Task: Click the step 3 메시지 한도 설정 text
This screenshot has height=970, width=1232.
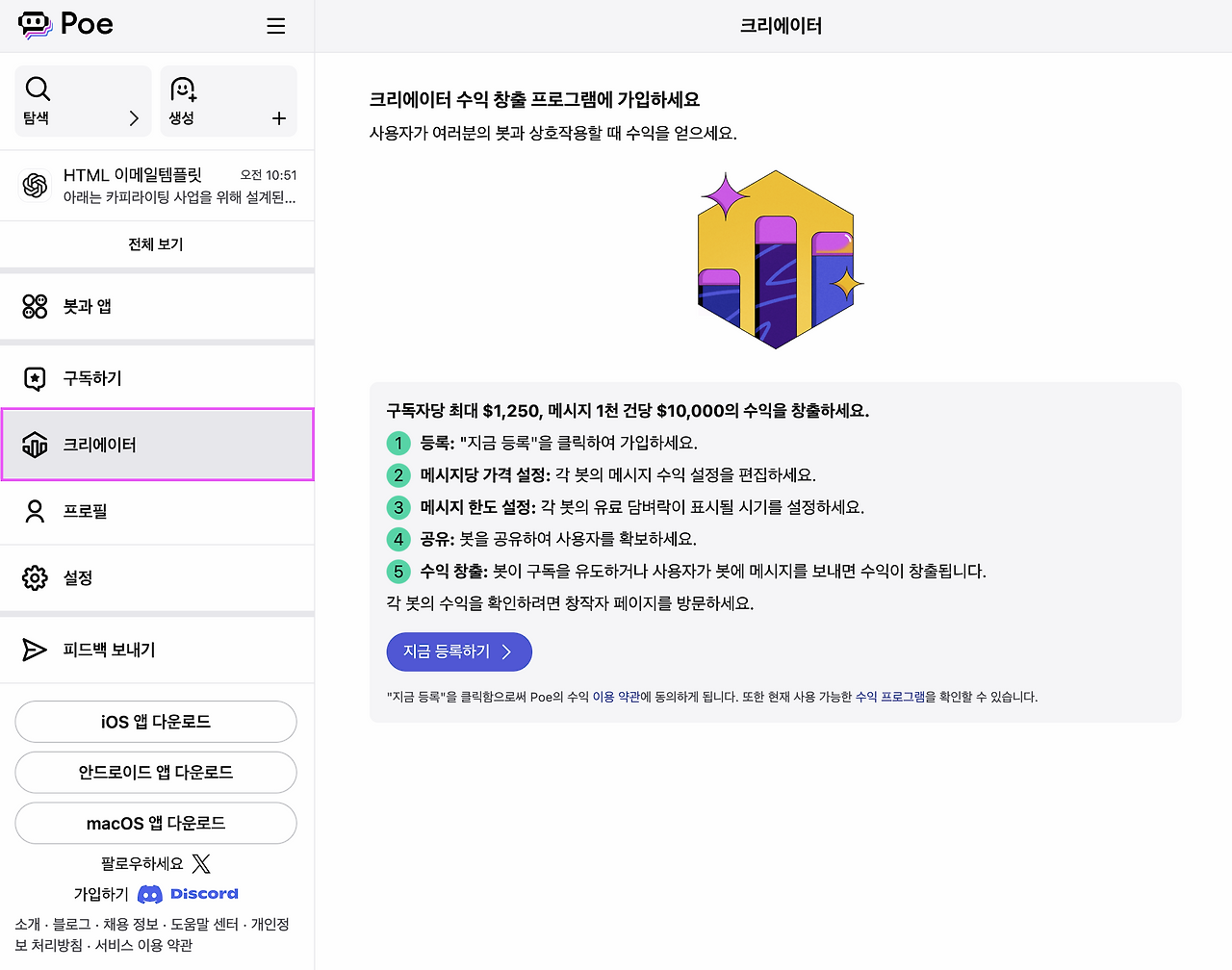Action: pos(642,507)
